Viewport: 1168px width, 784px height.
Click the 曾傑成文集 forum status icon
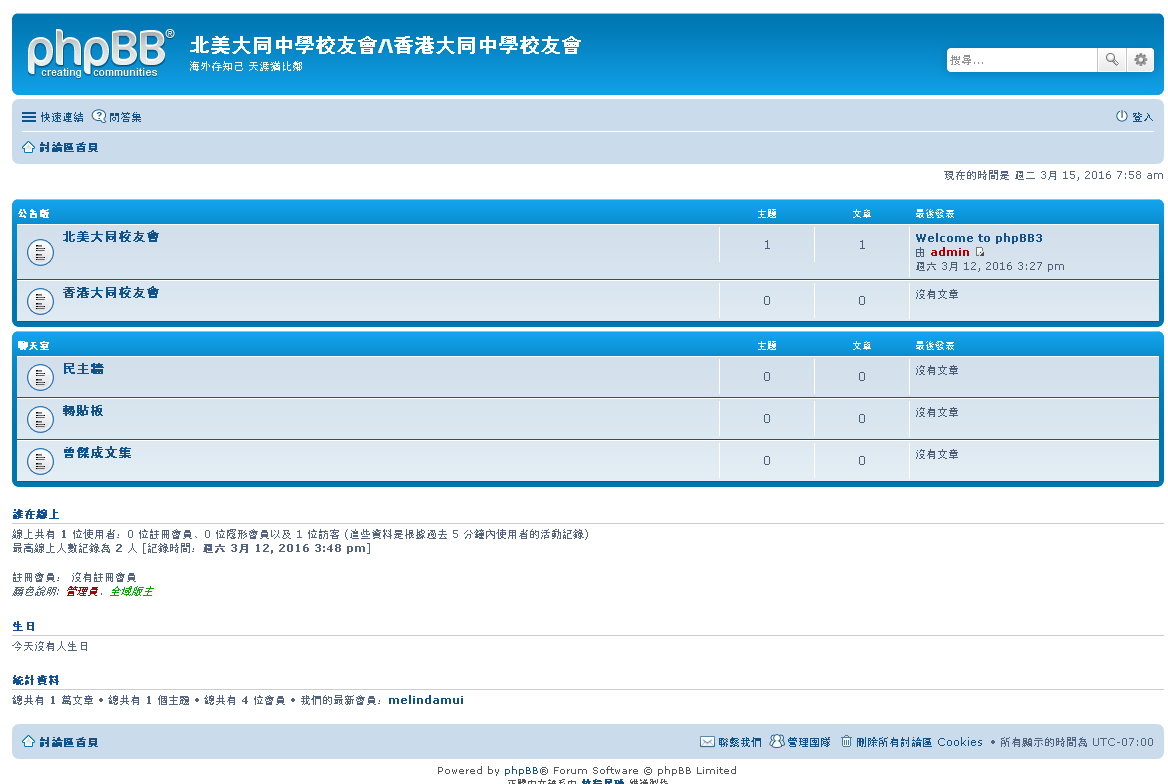click(x=40, y=461)
